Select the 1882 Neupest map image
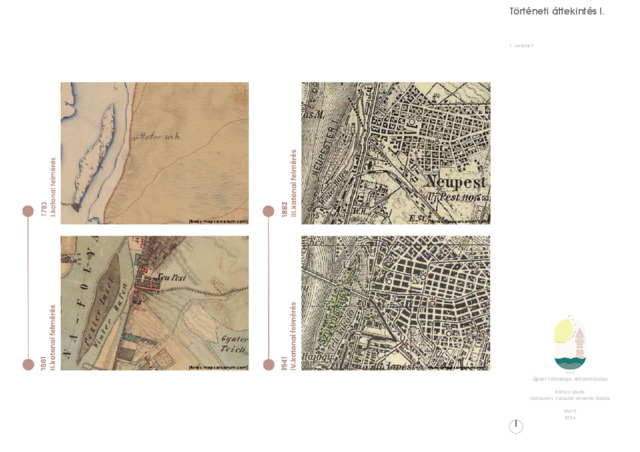This screenshot has width=640, height=452. [395, 152]
